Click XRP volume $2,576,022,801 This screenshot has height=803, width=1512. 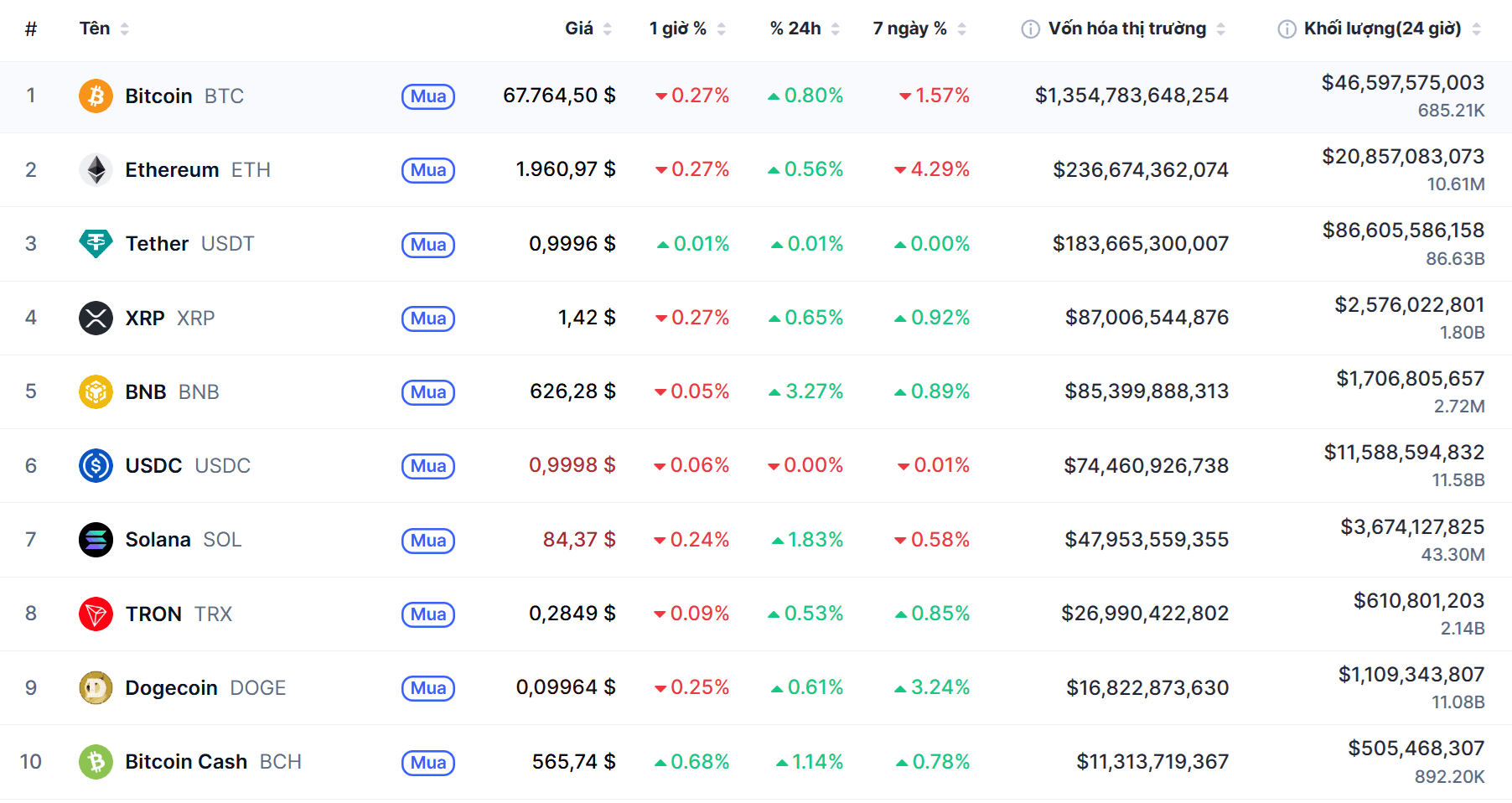(1410, 305)
